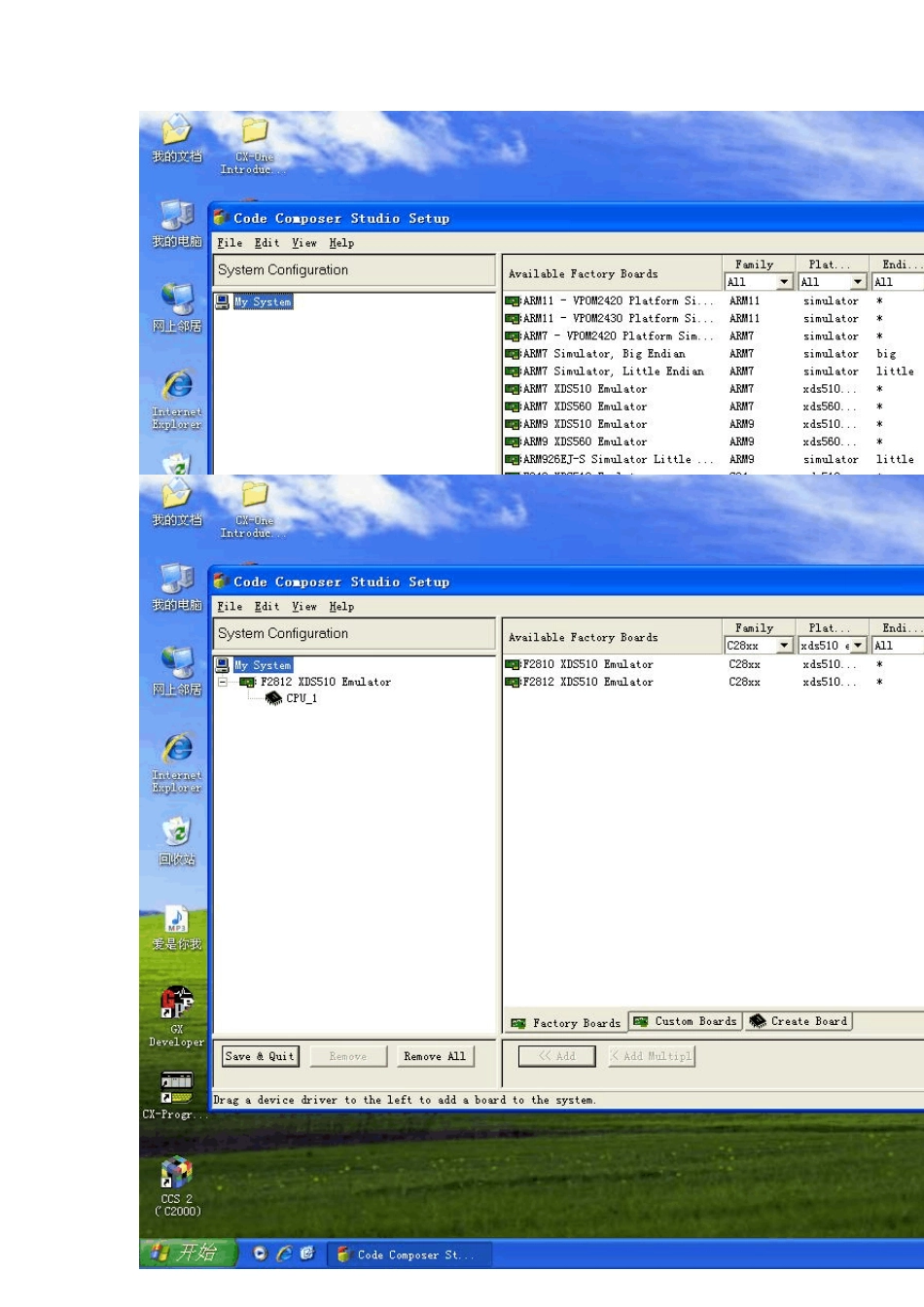Open the File menu in the lower Setup window
This screenshot has width=924, height=1307.
tap(231, 607)
